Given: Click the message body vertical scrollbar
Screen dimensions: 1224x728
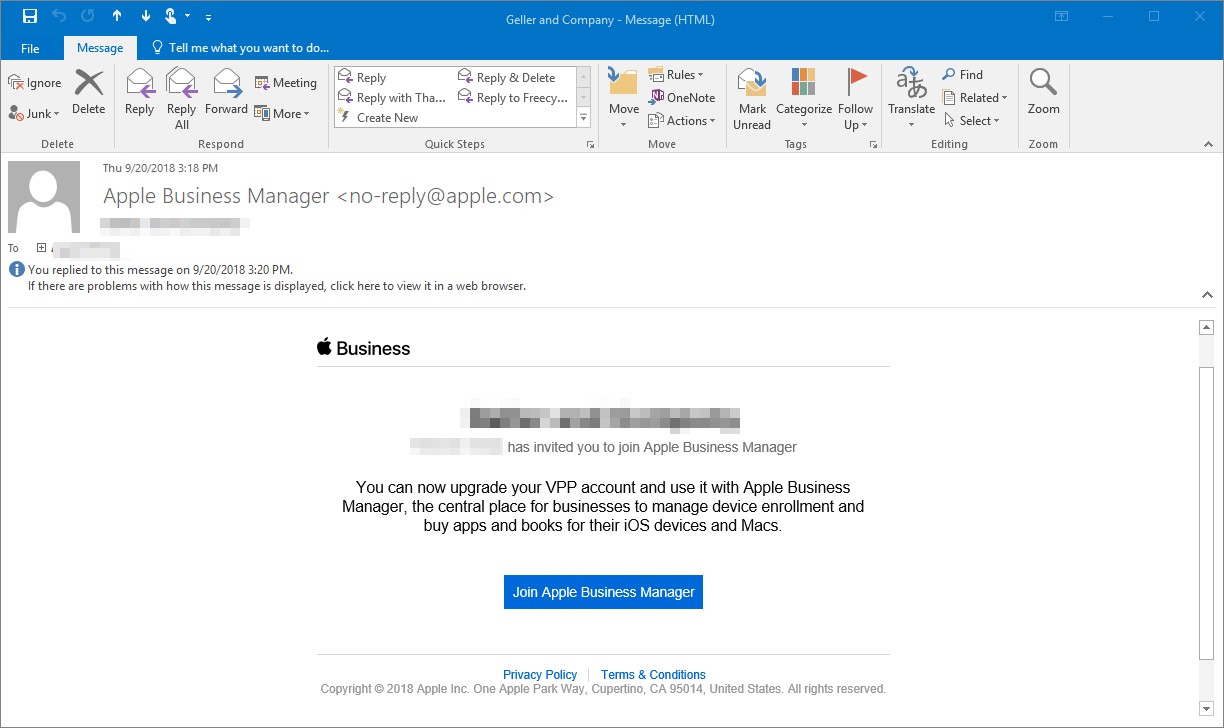Looking at the screenshot, I should [x=1206, y=510].
